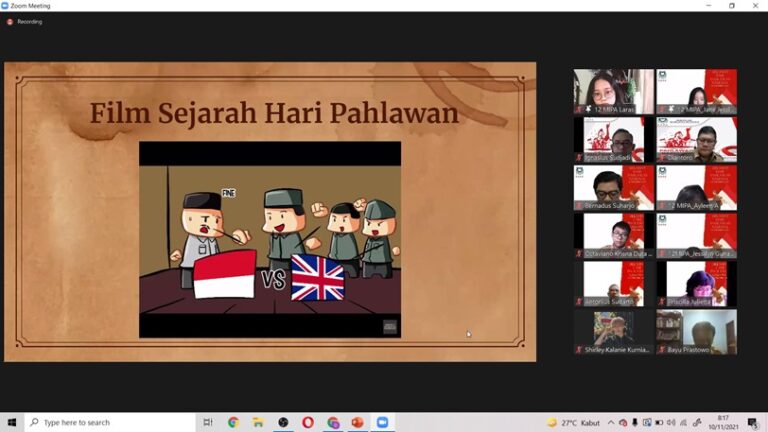Click the Type here to search box
Screen dimensions: 768x432
[x=110, y=422]
